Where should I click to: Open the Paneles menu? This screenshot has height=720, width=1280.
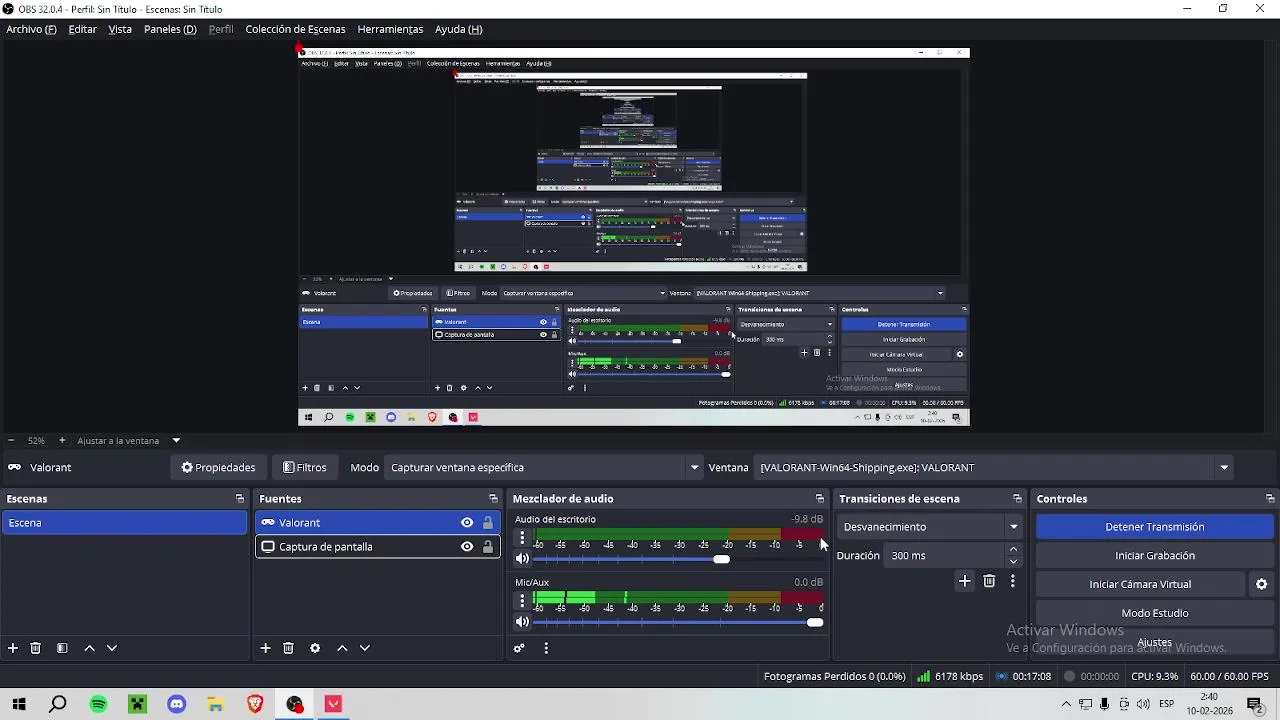170,29
